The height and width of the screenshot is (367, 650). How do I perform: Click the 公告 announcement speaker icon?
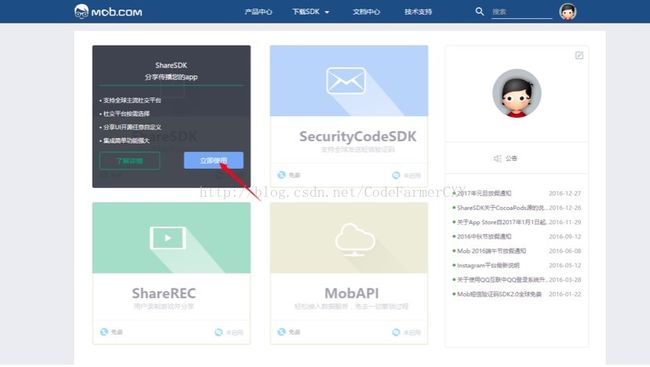click(497, 158)
